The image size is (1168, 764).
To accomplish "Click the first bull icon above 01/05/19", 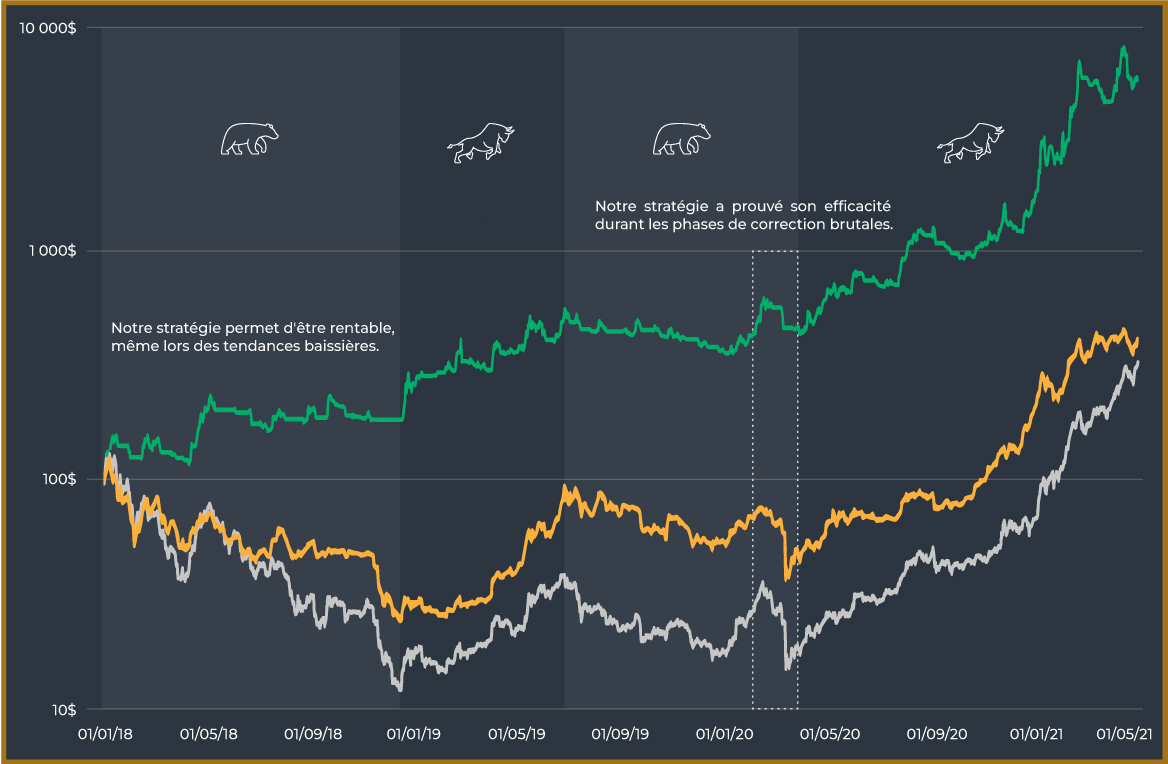I will pyautogui.click(x=481, y=142).
